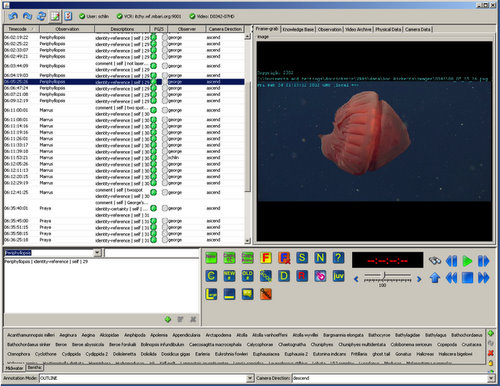Viewport: 500px width, 386px height.
Task: Expand the Camera Direction descend dropdown
Action: [x=491, y=378]
